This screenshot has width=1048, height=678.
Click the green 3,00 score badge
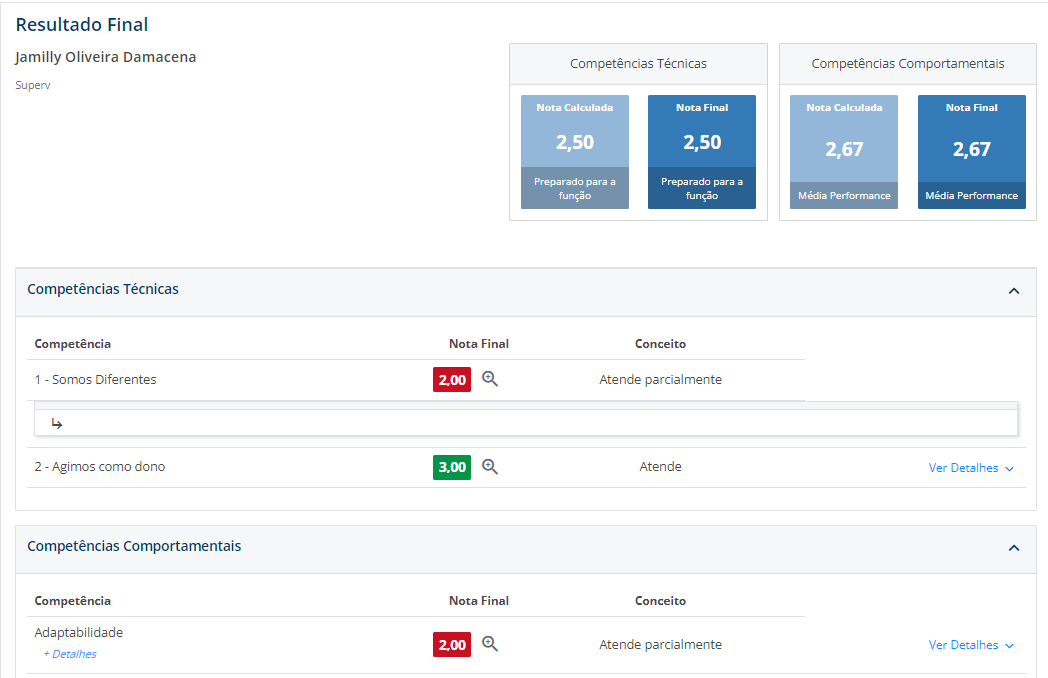tap(452, 467)
